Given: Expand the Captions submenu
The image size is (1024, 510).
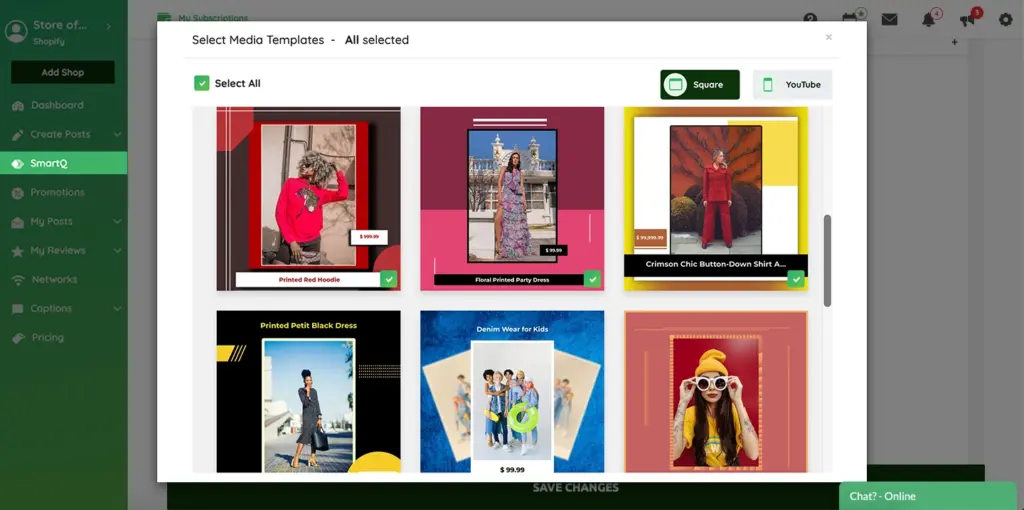Looking at the screenshot, I should pos(117,308).
